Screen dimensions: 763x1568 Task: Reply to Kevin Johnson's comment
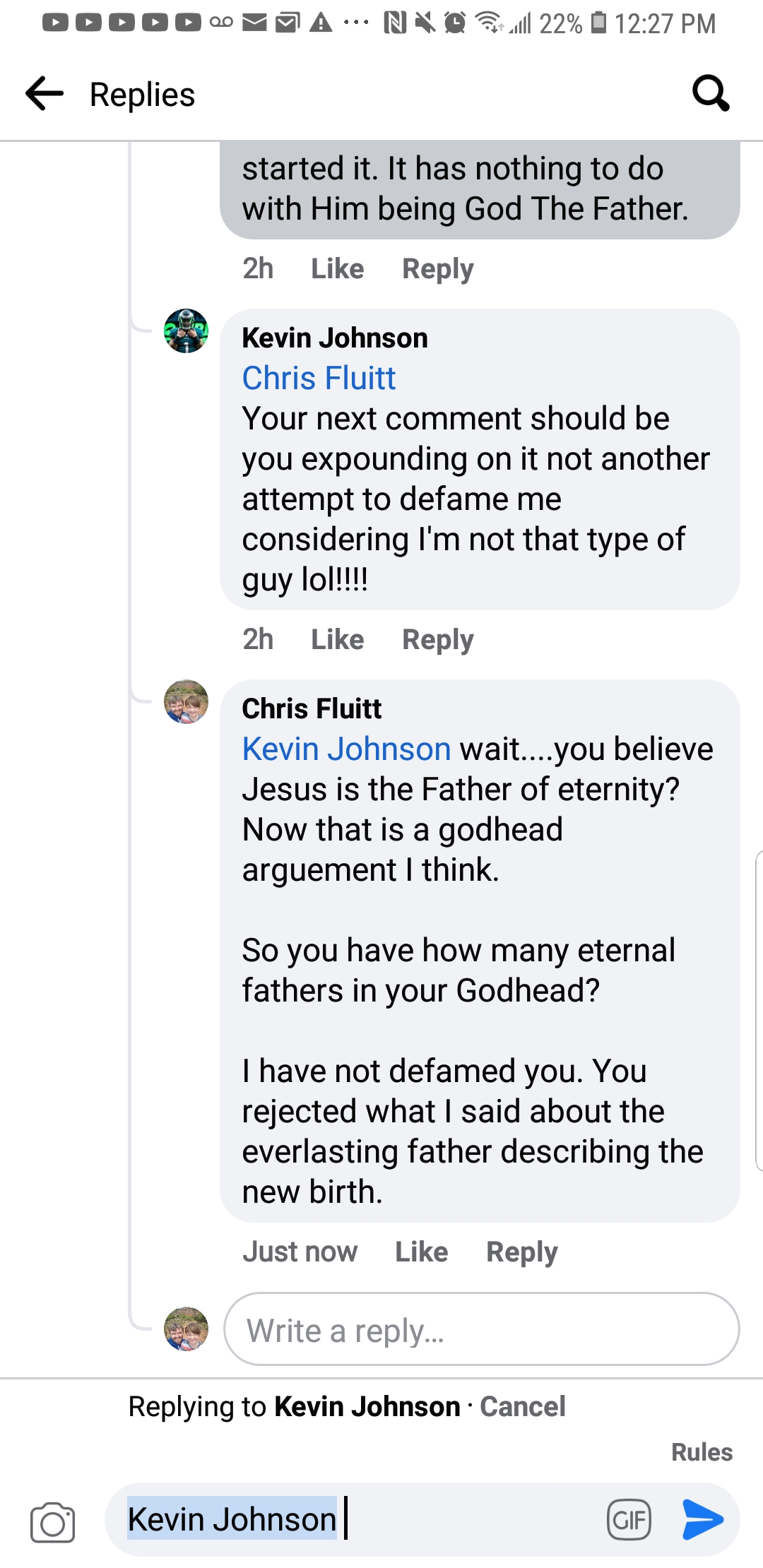(x=437, y=639)
